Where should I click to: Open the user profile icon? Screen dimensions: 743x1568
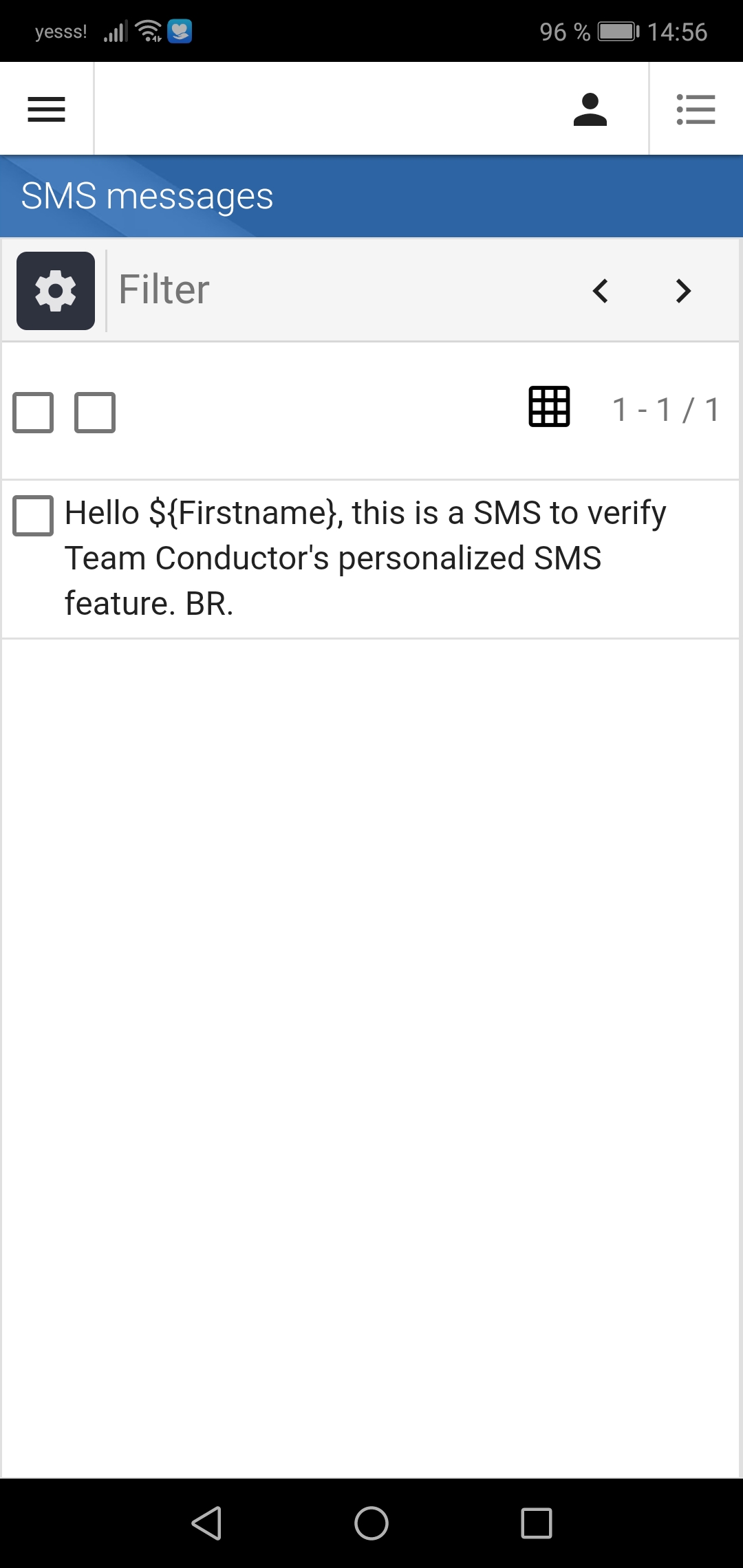[x=590, y=109]
